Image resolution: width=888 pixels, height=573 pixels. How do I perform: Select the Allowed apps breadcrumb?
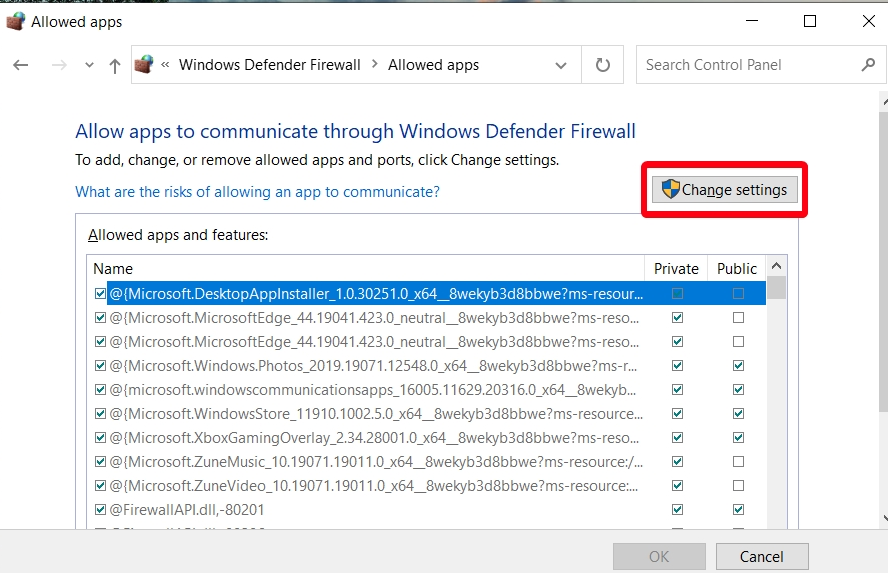tap(433, 65)
